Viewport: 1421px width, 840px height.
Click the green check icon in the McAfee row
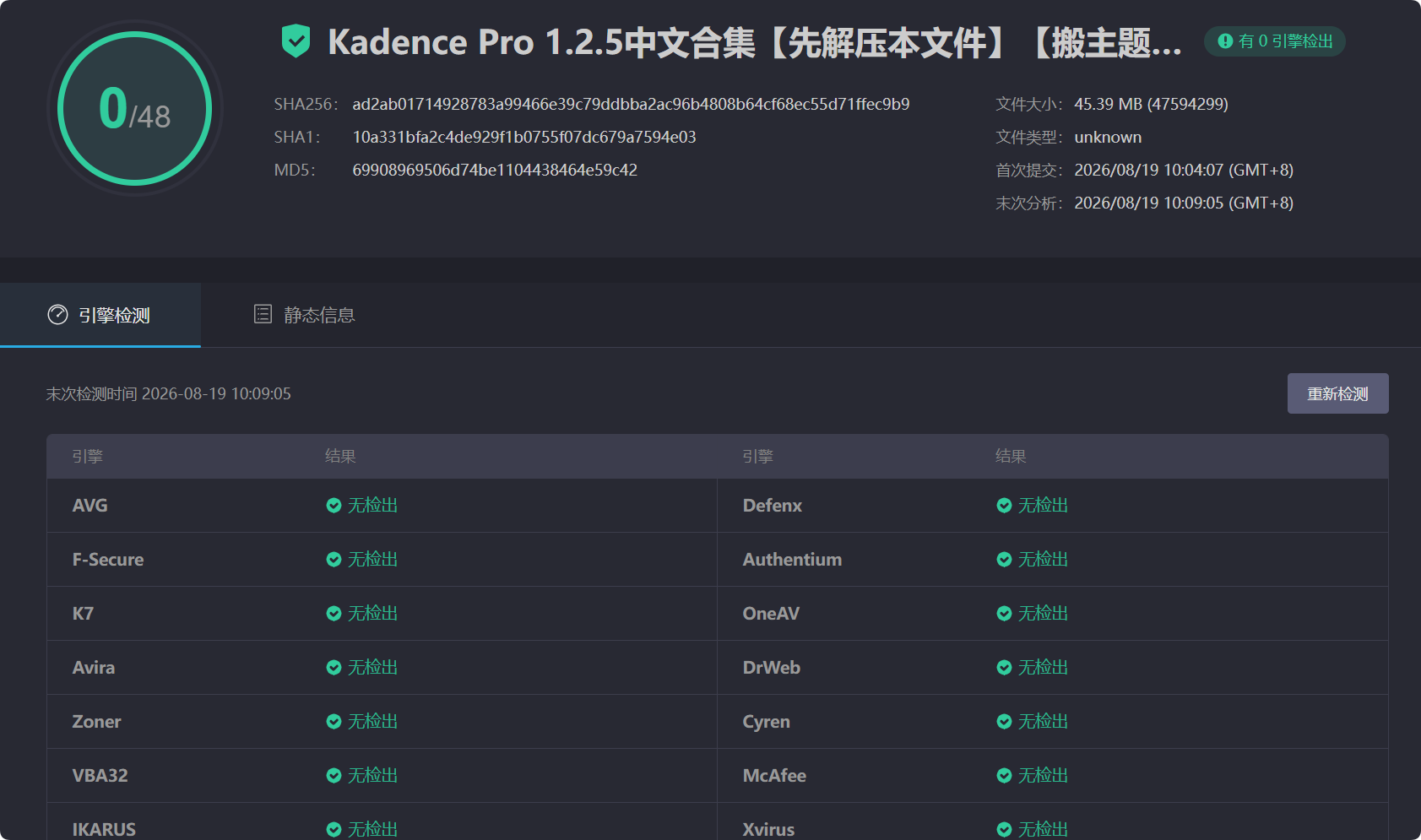(1004, 776)
